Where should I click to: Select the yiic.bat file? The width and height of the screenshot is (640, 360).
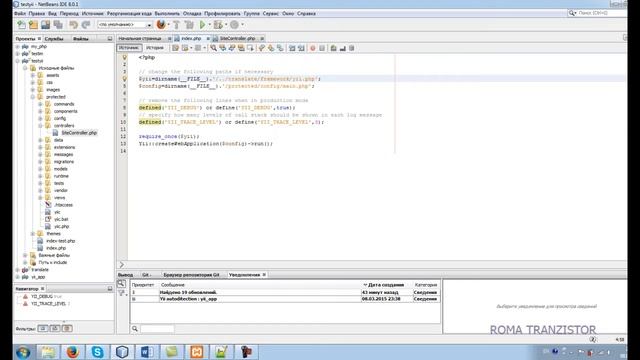[x=61, y=219]
